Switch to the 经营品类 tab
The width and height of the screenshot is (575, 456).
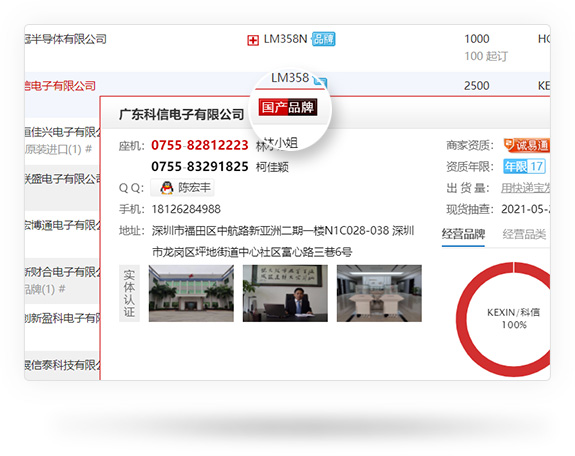coord(524,234)
